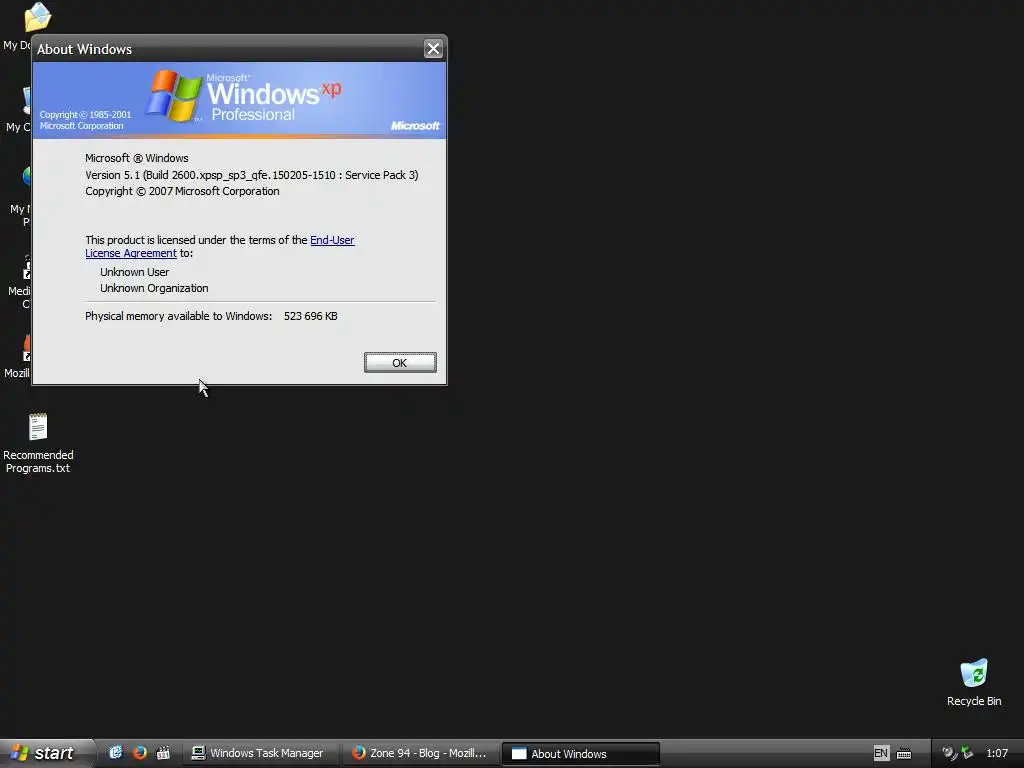The height and width of the screenshot is (768, 1024).
Task: Click the Version 5.1 build text line
Action: pyautogui.click(x=251, y=175)
